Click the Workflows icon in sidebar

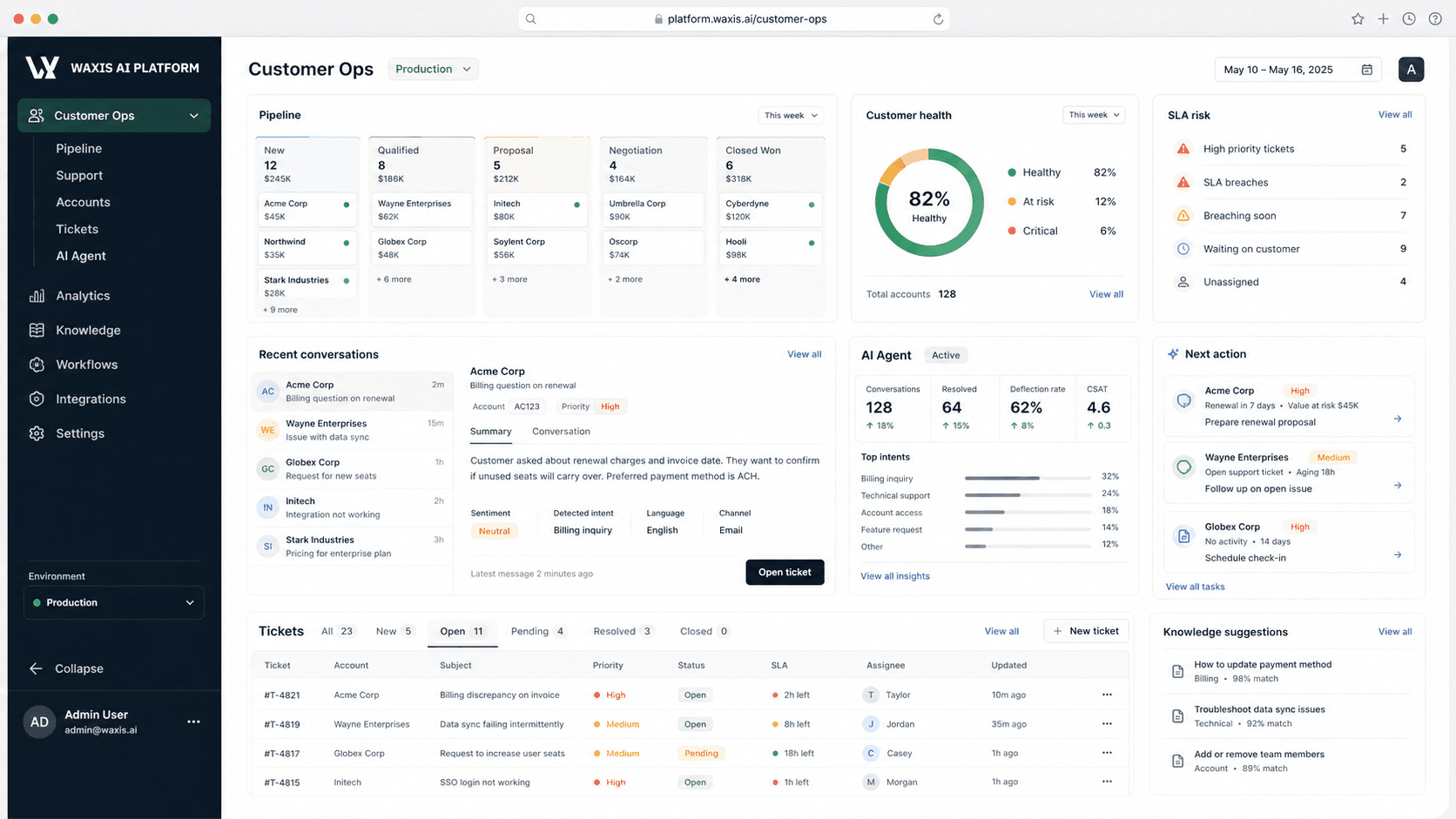[37, 365]
